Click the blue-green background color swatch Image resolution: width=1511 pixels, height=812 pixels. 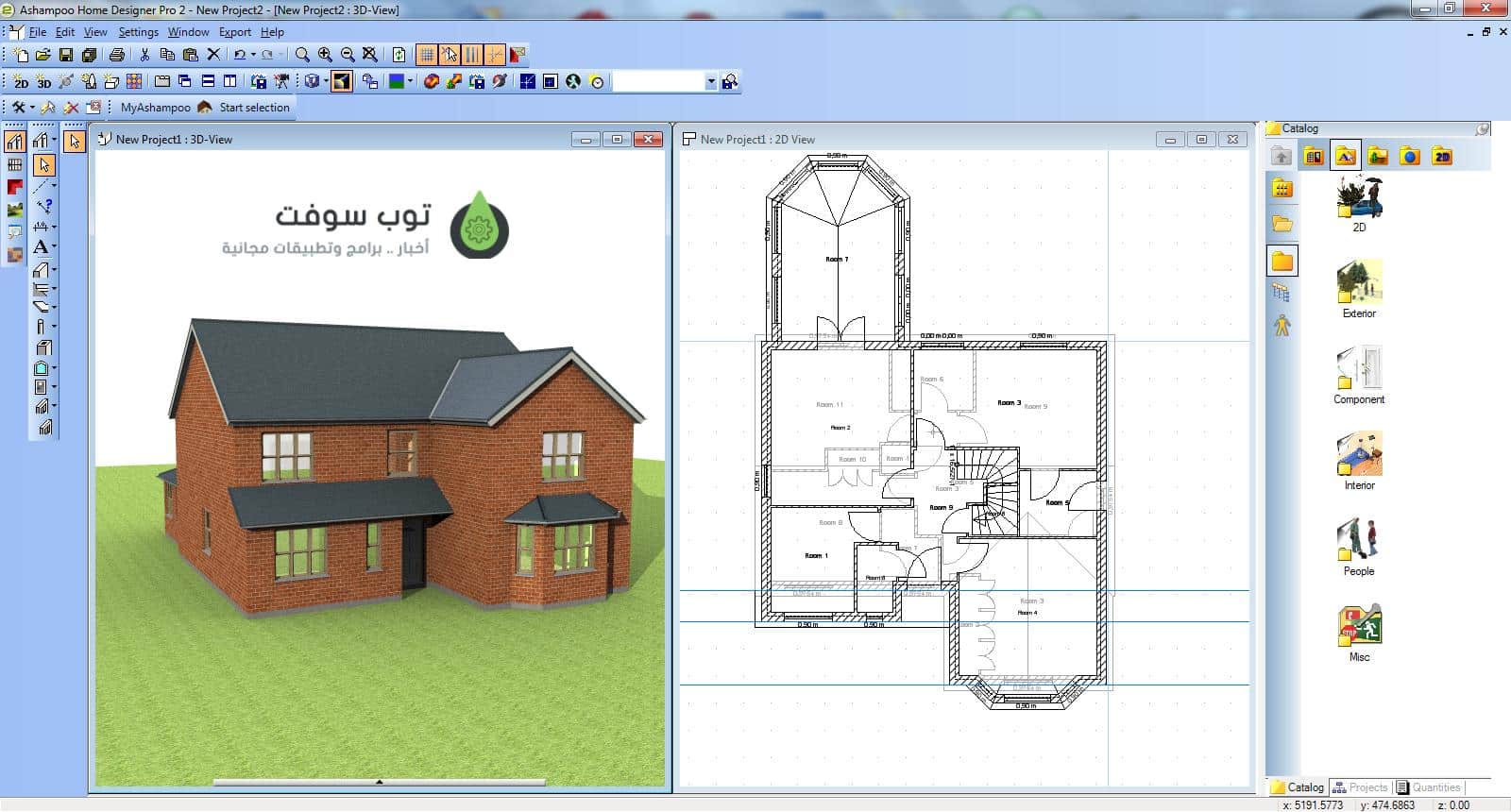pyautogui.click(x=397, y=82)
